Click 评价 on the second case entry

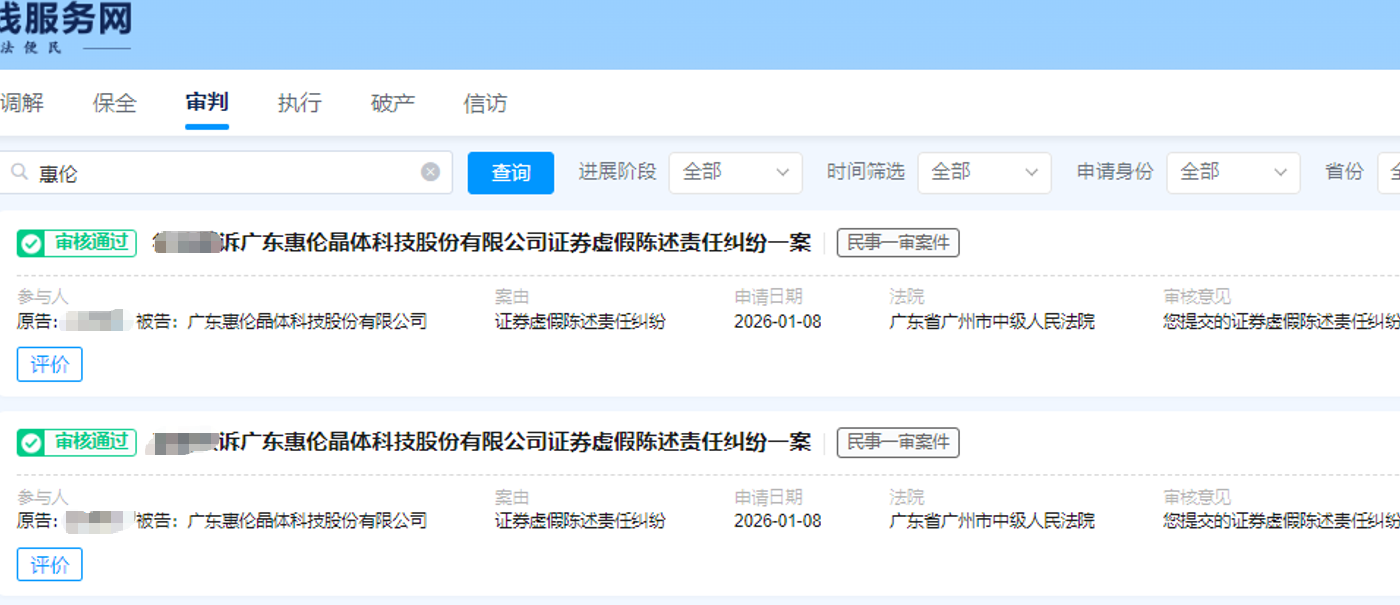click(x=48, y=564)
